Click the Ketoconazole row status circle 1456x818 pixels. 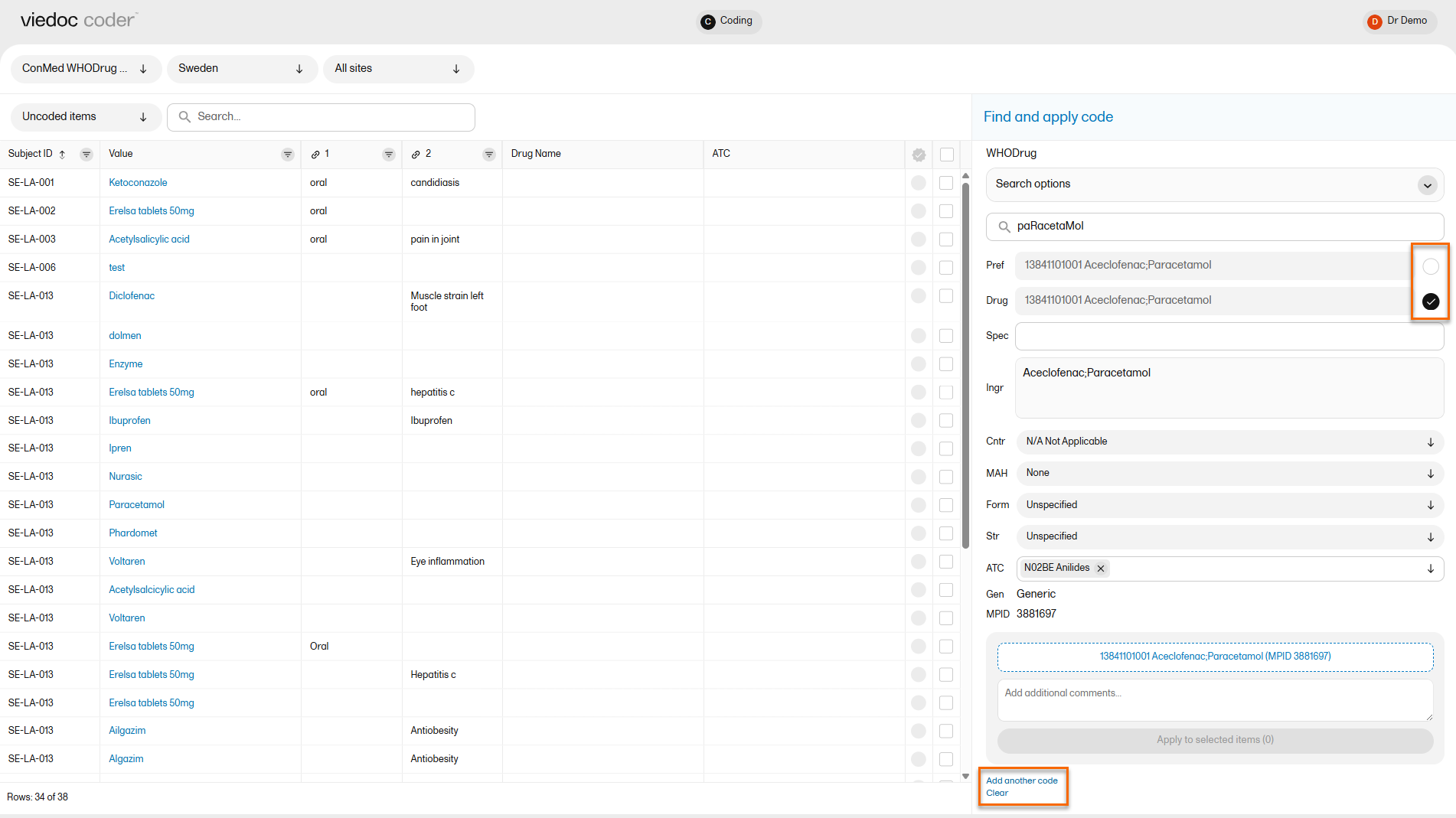click(x=919, y=183)
